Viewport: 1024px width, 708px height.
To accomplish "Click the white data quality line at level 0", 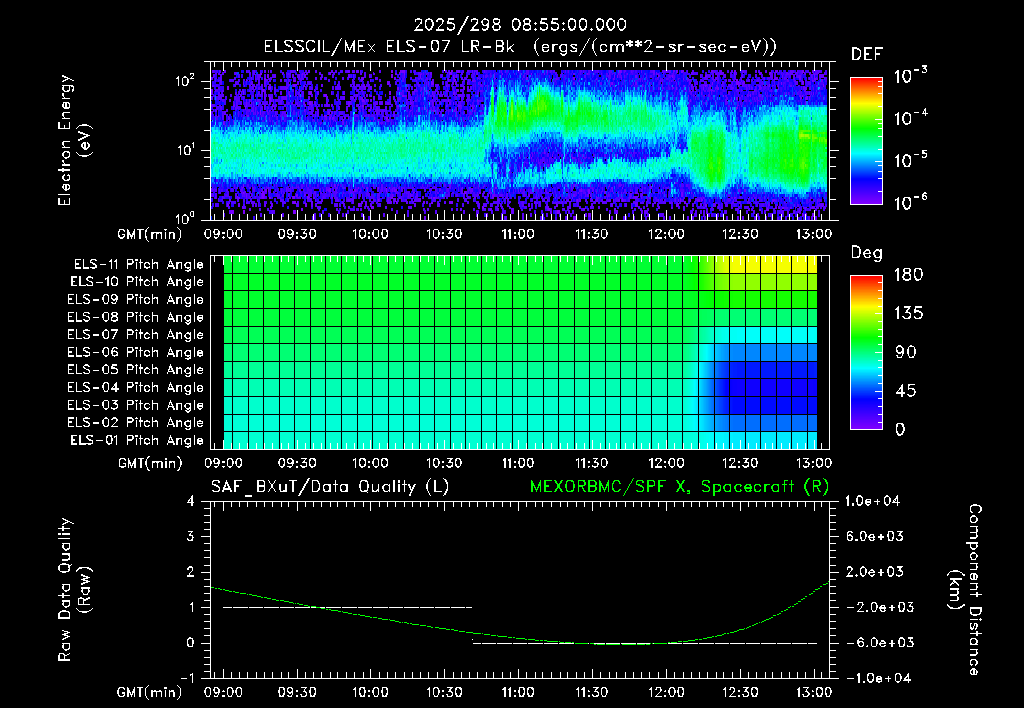I will pos(645,643).
